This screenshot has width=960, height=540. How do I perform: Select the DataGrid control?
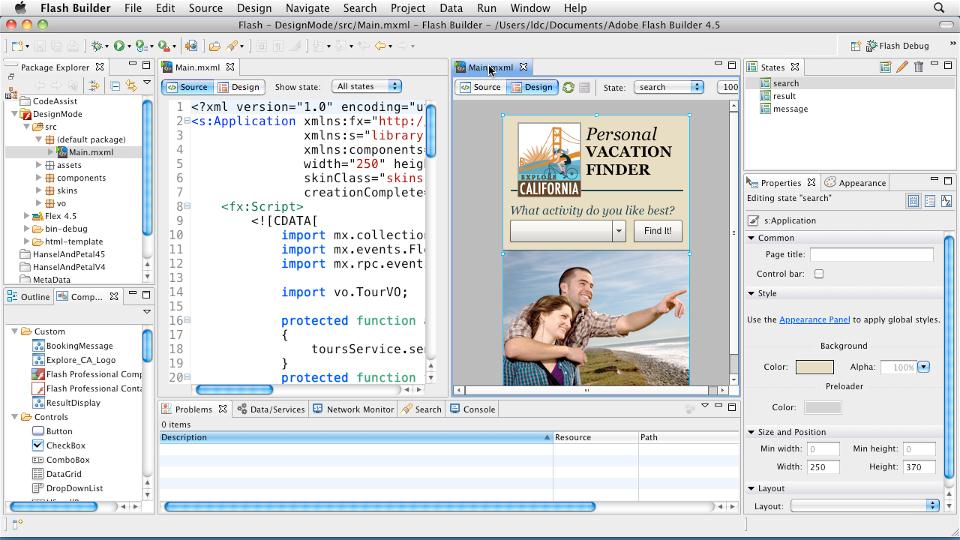click(64, 474)
